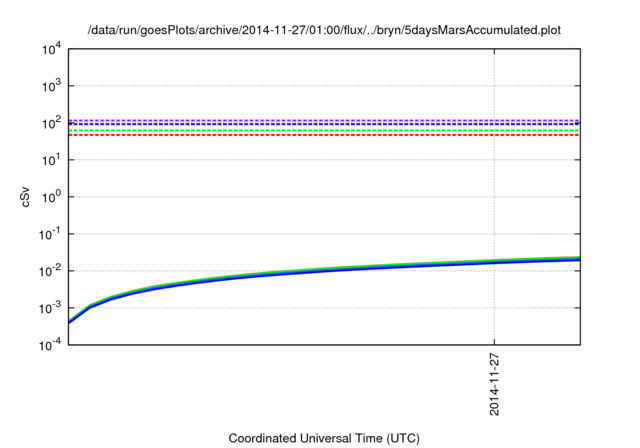
Task: Click the 10^-3 y-axis tick label
Action: pyautogui.click(x=50, y=308)
